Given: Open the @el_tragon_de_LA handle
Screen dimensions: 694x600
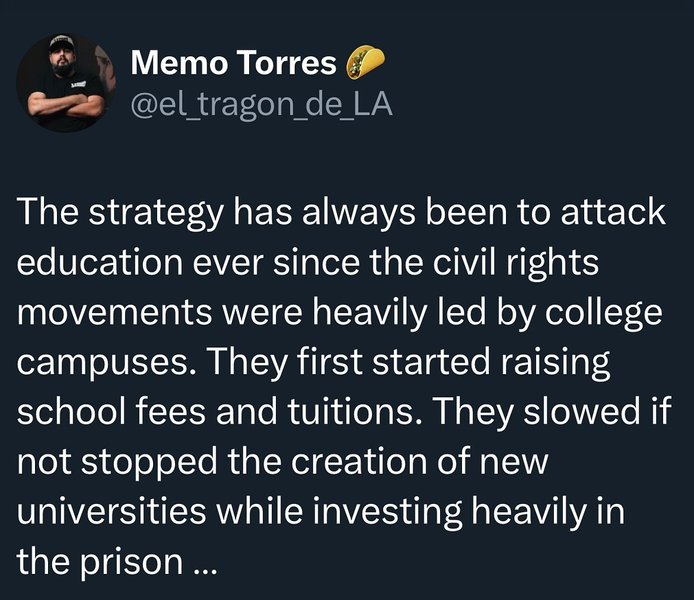Looking at the screenshot, I should pyautogui.click(x=262, y=104).
